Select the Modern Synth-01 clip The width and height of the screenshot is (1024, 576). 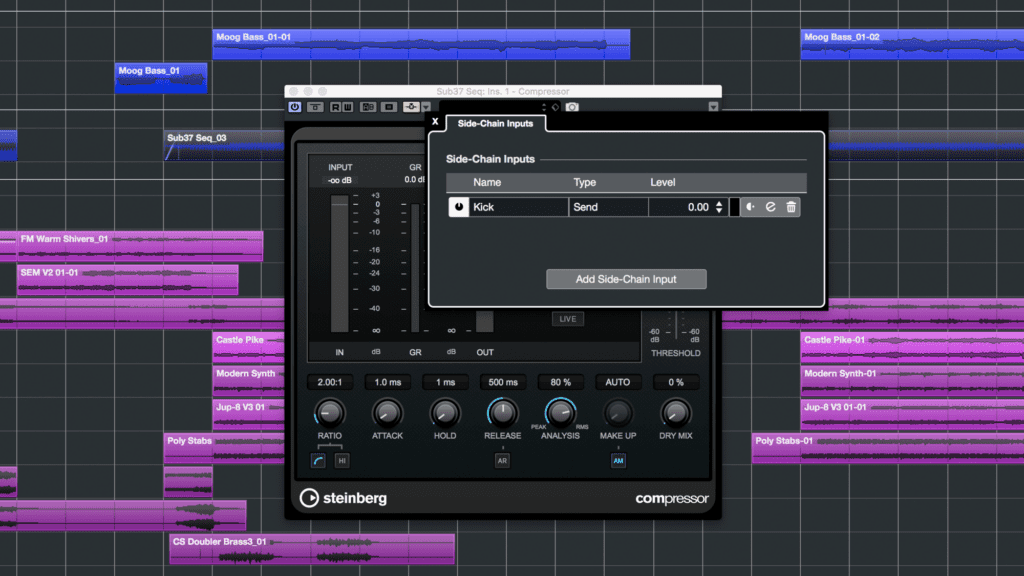point(912,381)
